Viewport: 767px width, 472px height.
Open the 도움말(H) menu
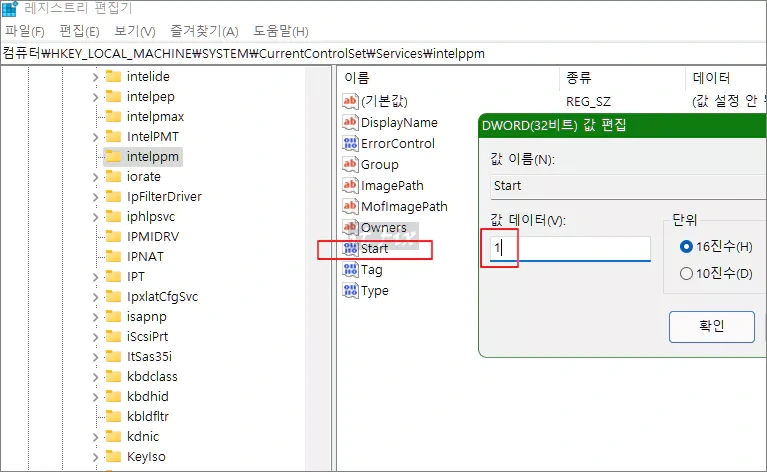pyautogui.click(x=280, y=31)
